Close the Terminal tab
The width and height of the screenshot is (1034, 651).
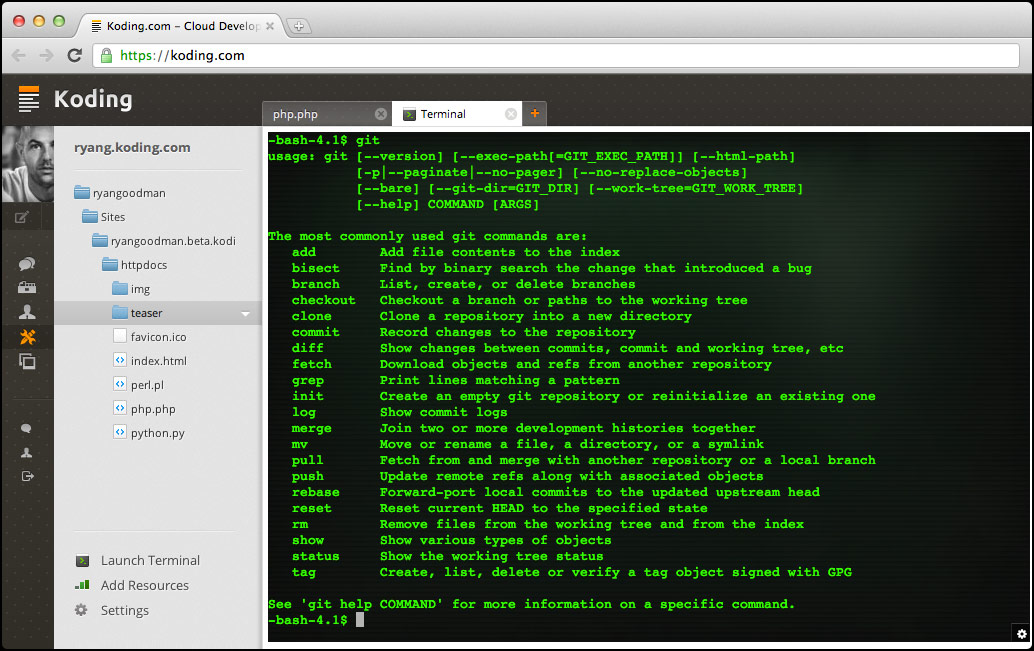click(x=510, y=114)
